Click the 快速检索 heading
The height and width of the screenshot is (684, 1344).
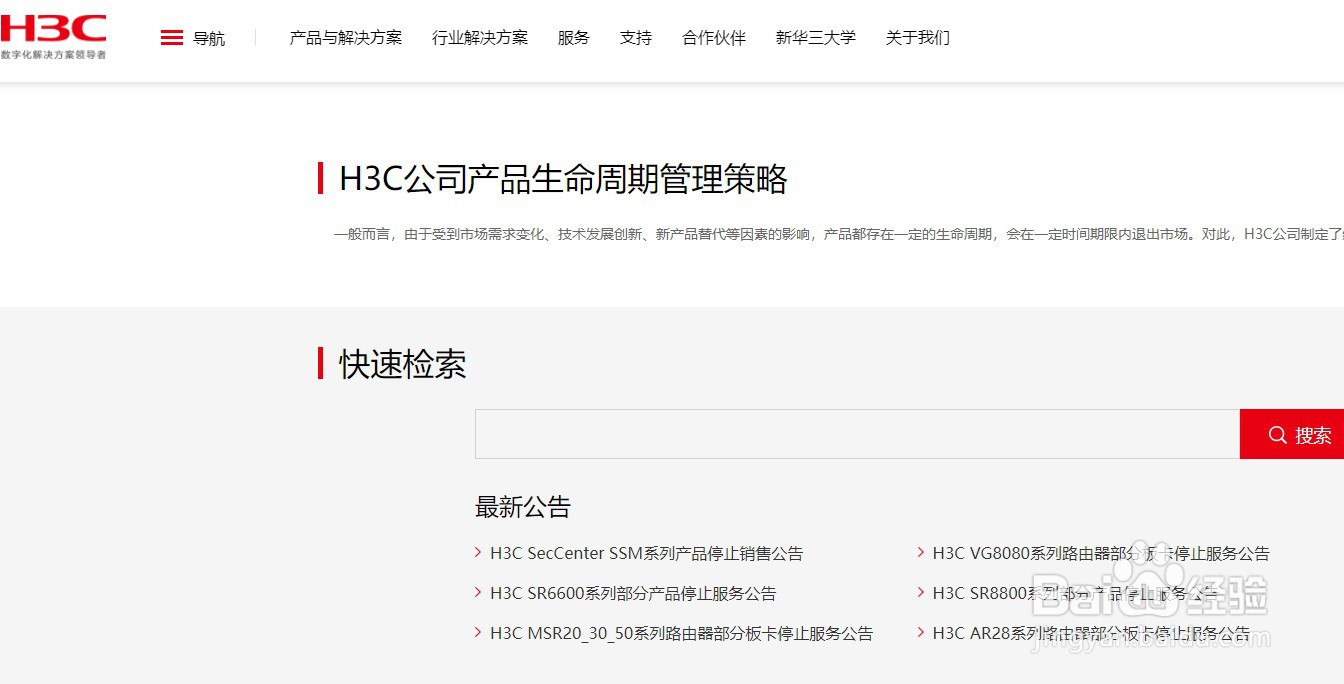pyautogui.click(x=403, y=364)
